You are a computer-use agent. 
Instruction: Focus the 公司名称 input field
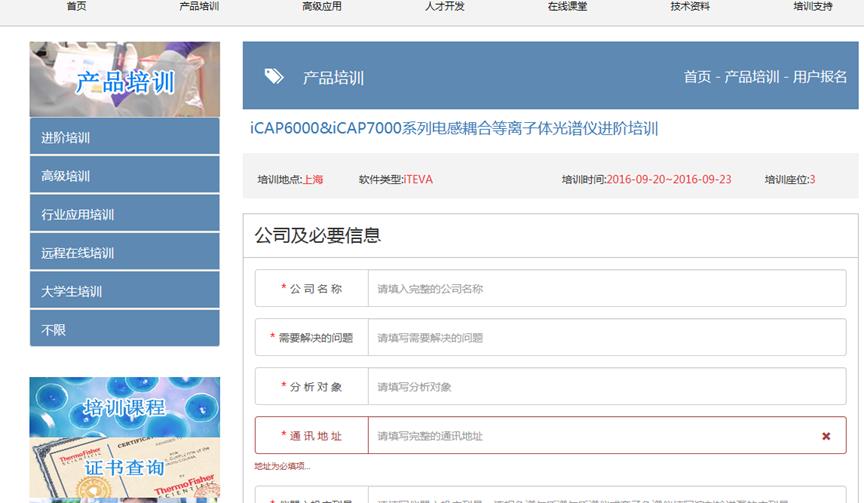[607, 288]
